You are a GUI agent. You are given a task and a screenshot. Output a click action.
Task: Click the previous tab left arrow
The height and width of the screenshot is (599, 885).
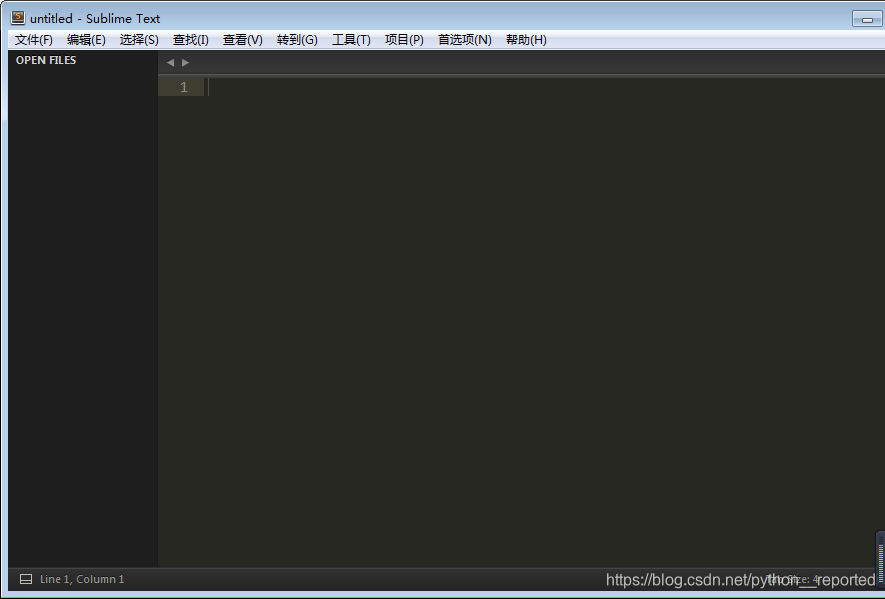(170, 63)
